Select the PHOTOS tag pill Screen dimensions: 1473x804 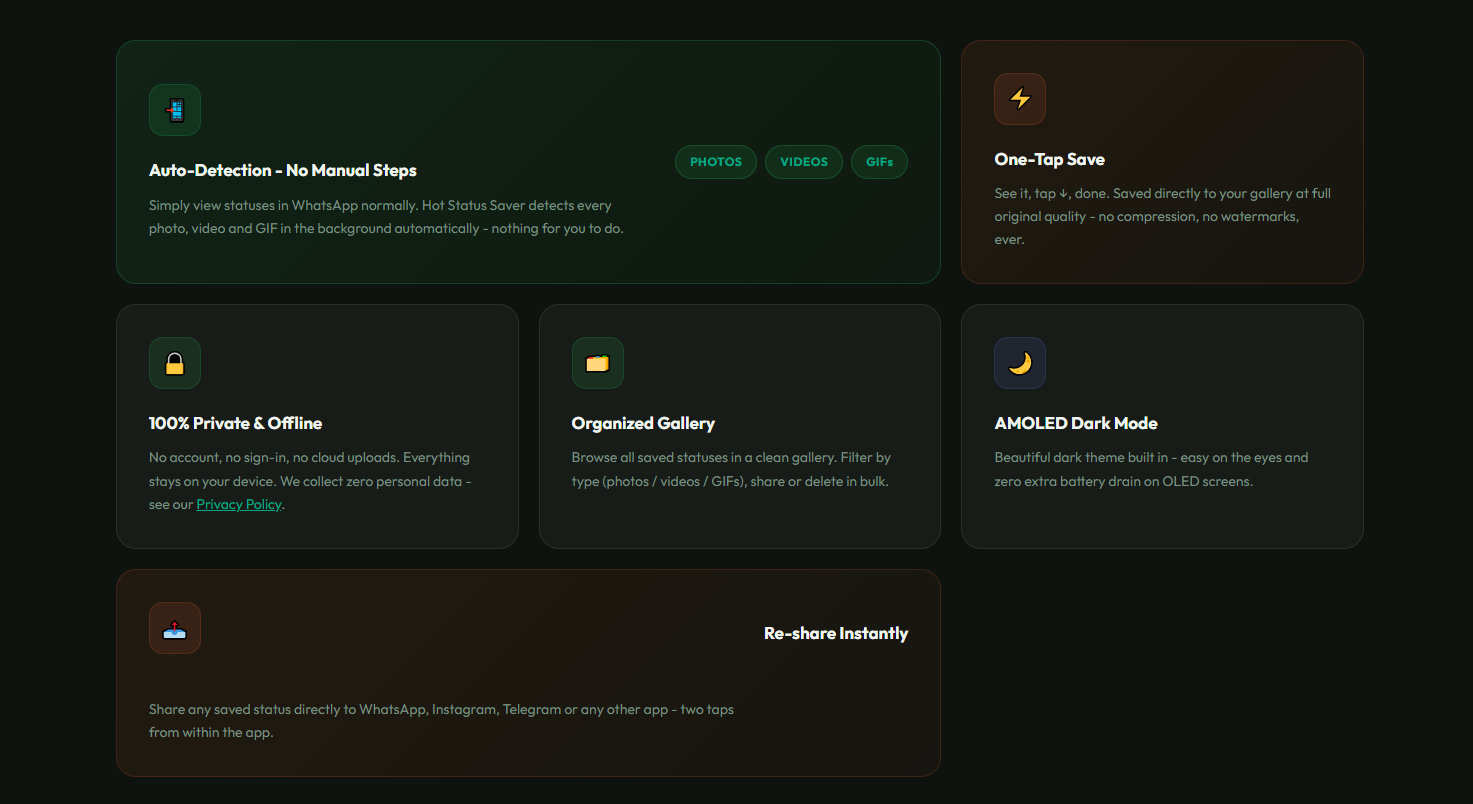[716, 162]
